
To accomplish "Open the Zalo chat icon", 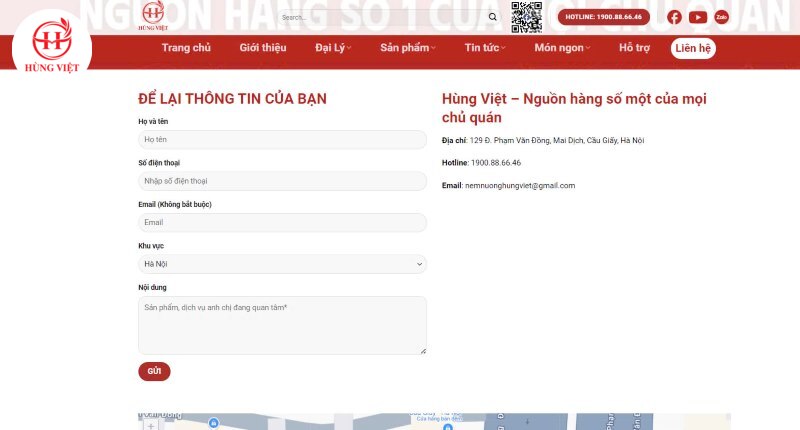I will coord(721,17).
